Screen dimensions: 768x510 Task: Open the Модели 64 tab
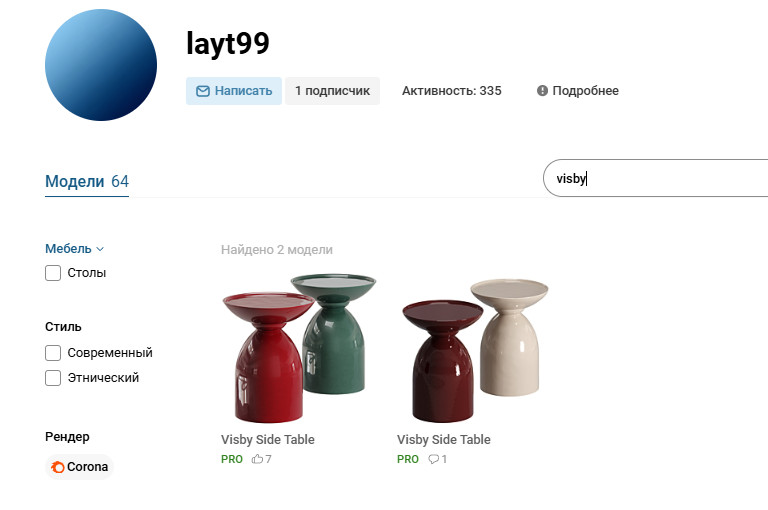[x=87, y=182]
